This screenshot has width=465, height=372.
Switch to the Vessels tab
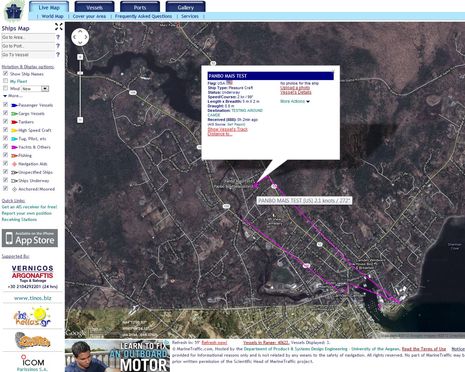click(94, 7)
